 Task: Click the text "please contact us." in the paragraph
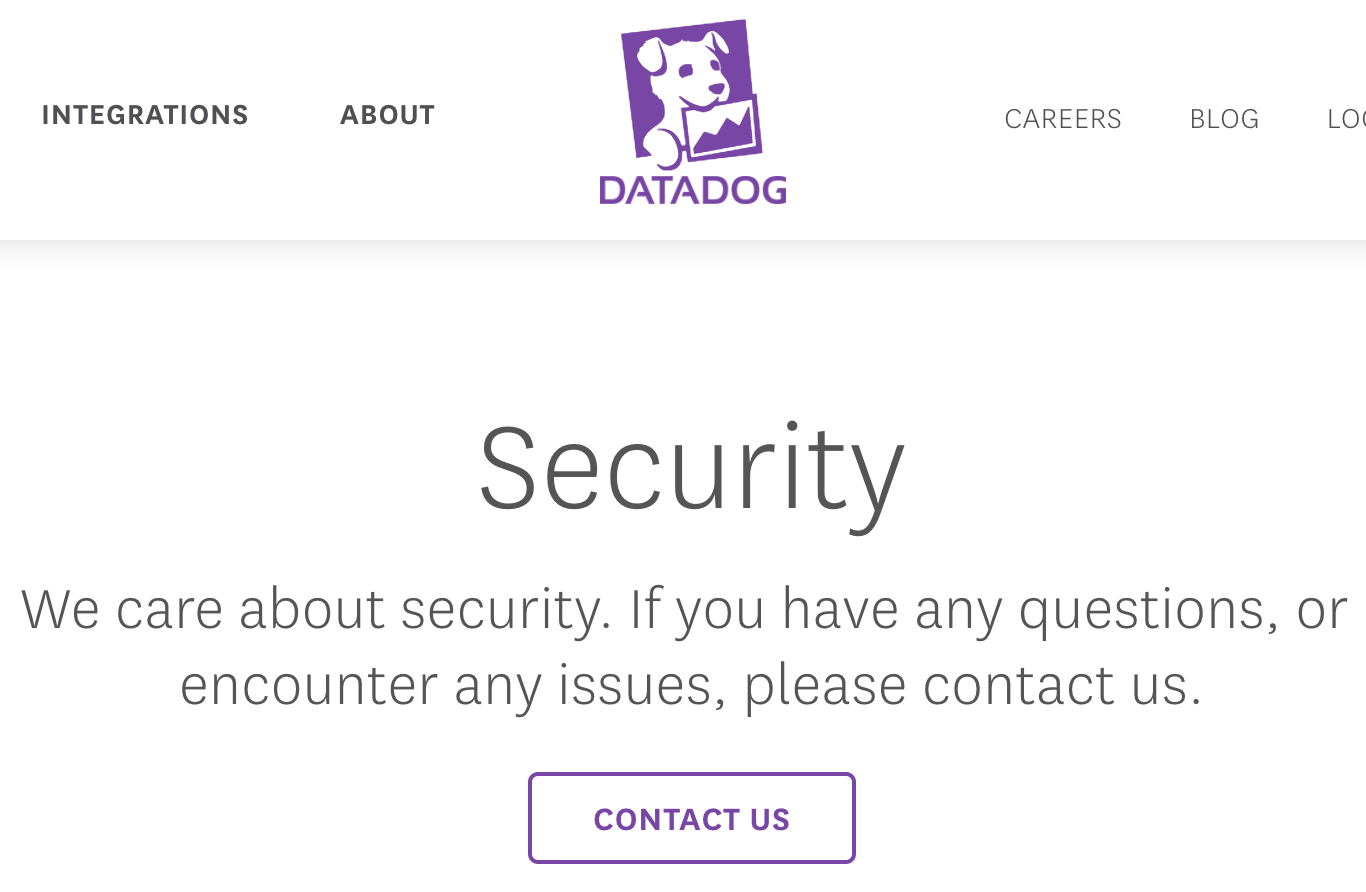pos(972,686)
